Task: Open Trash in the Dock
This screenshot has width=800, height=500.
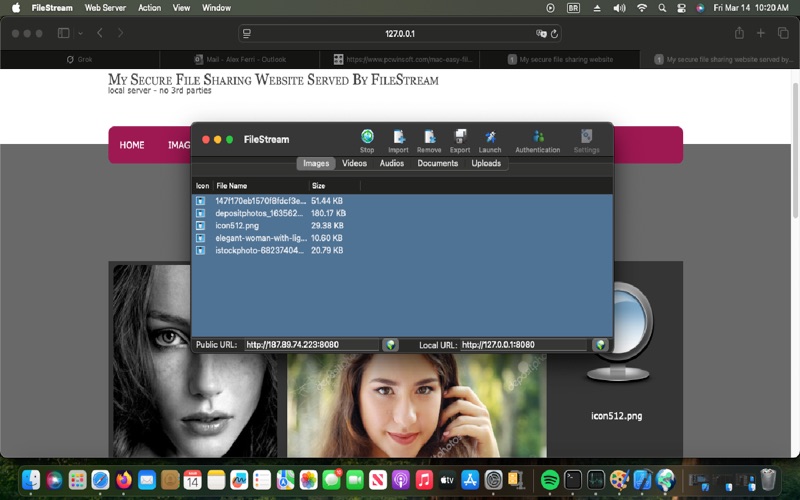Action: 768,480
